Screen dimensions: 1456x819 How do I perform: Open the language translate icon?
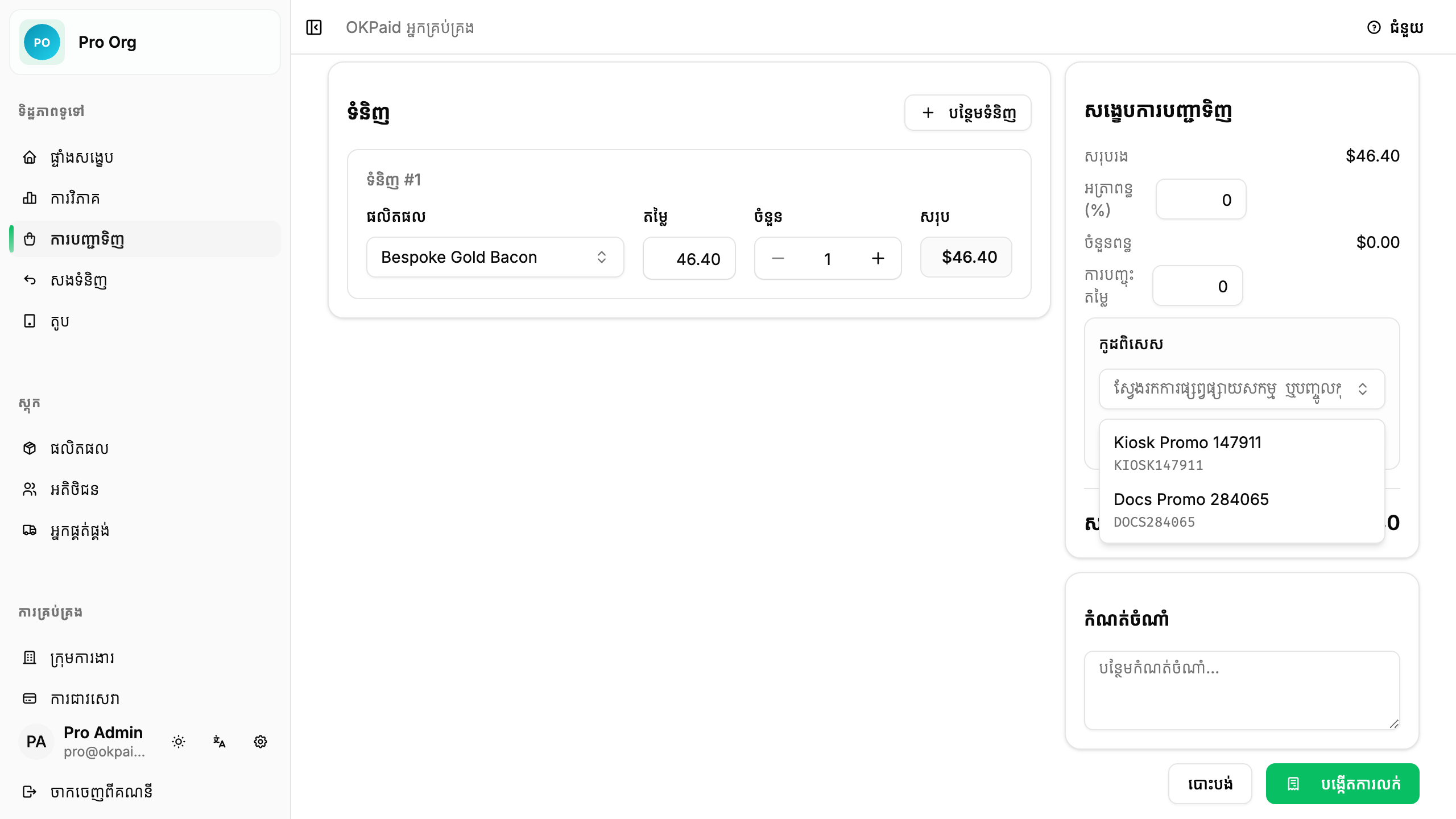pos(220,742)
